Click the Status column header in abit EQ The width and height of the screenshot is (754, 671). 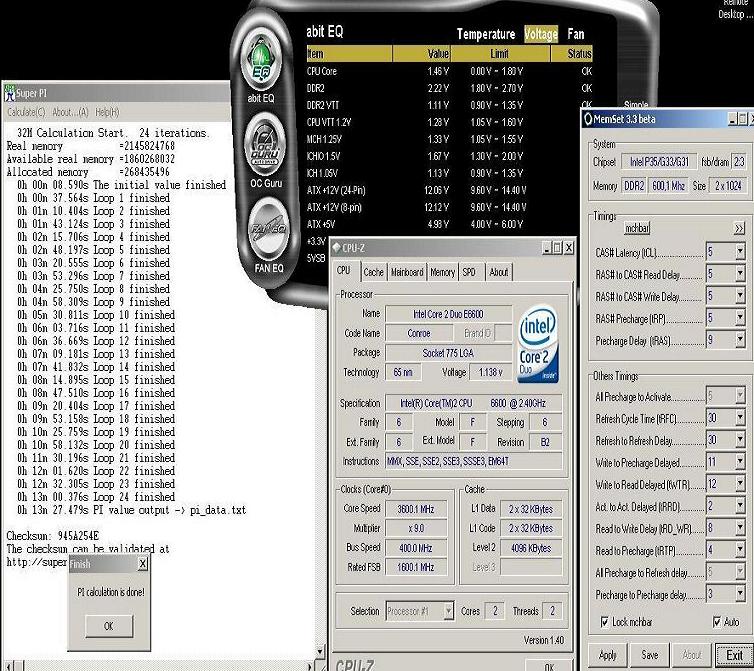point(572,54)
